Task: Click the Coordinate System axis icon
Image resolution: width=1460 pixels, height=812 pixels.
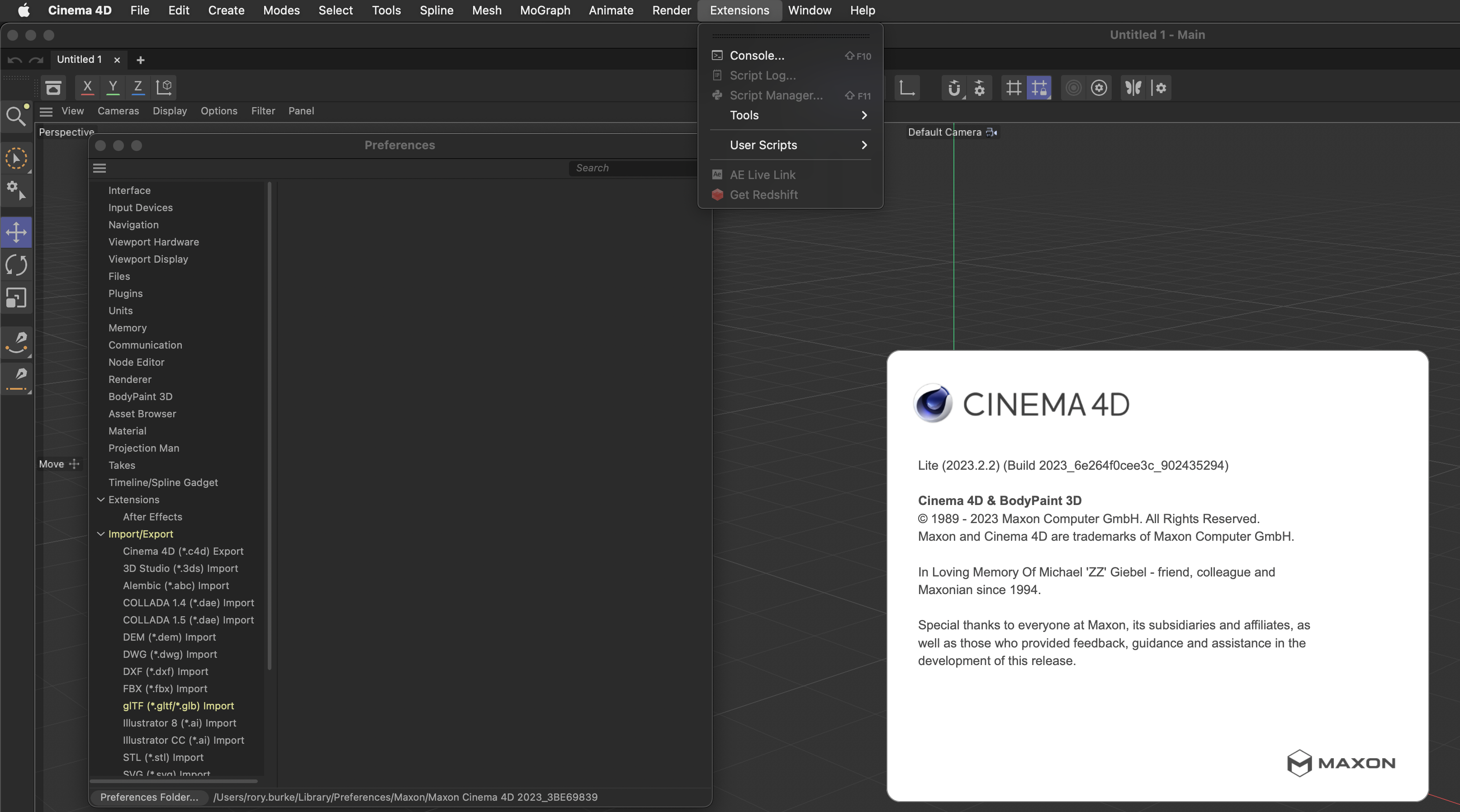Action: (164, 87)
